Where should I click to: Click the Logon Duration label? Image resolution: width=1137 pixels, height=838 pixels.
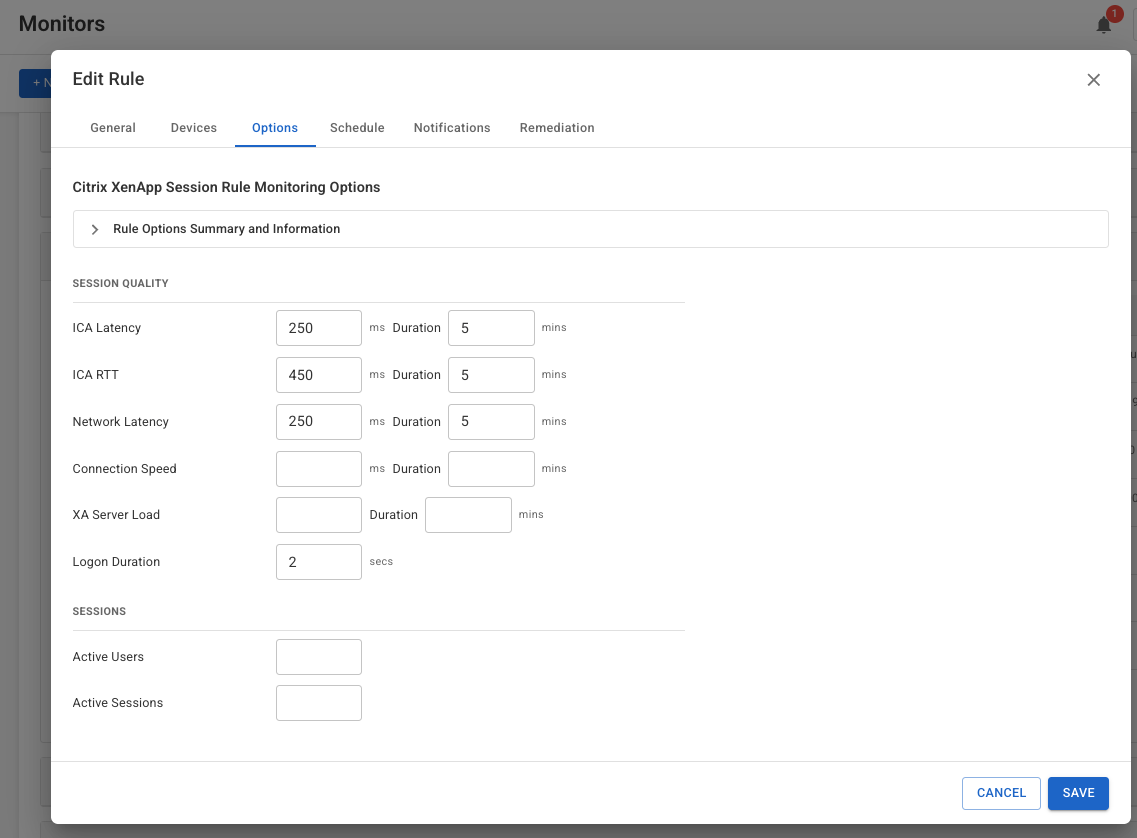pos(116,562)
